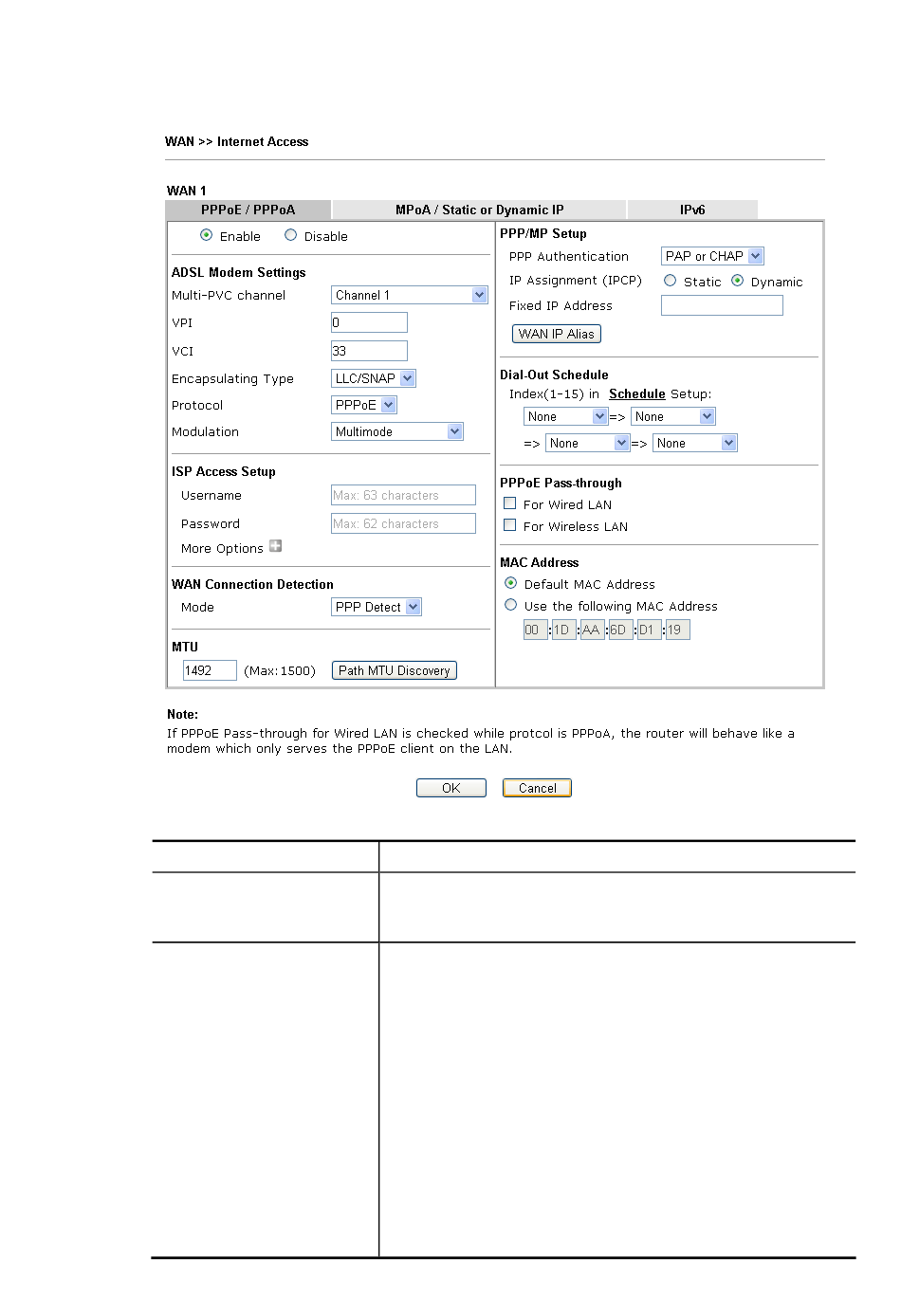Click the VCI input field

(369, 351)
